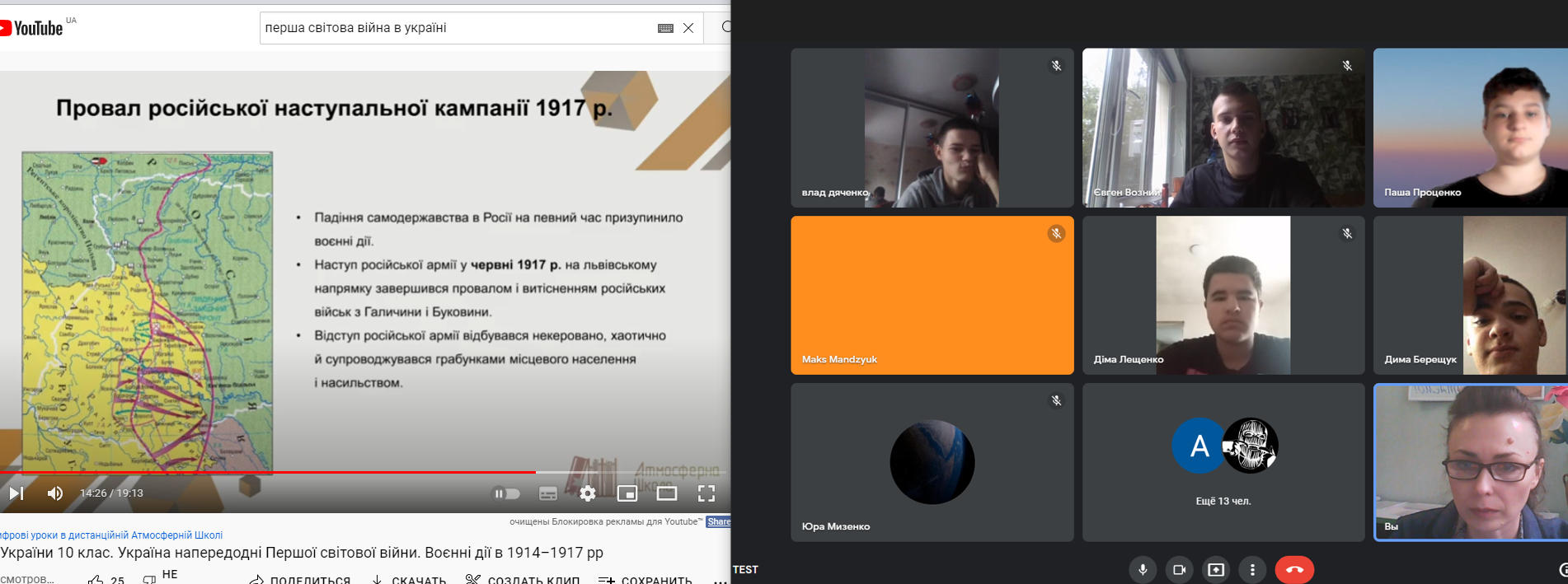Image resolution: width=1568 pixels, height=584 pixels.
Task: Click Present now screen share button
Action: (x=1216, y=569)
